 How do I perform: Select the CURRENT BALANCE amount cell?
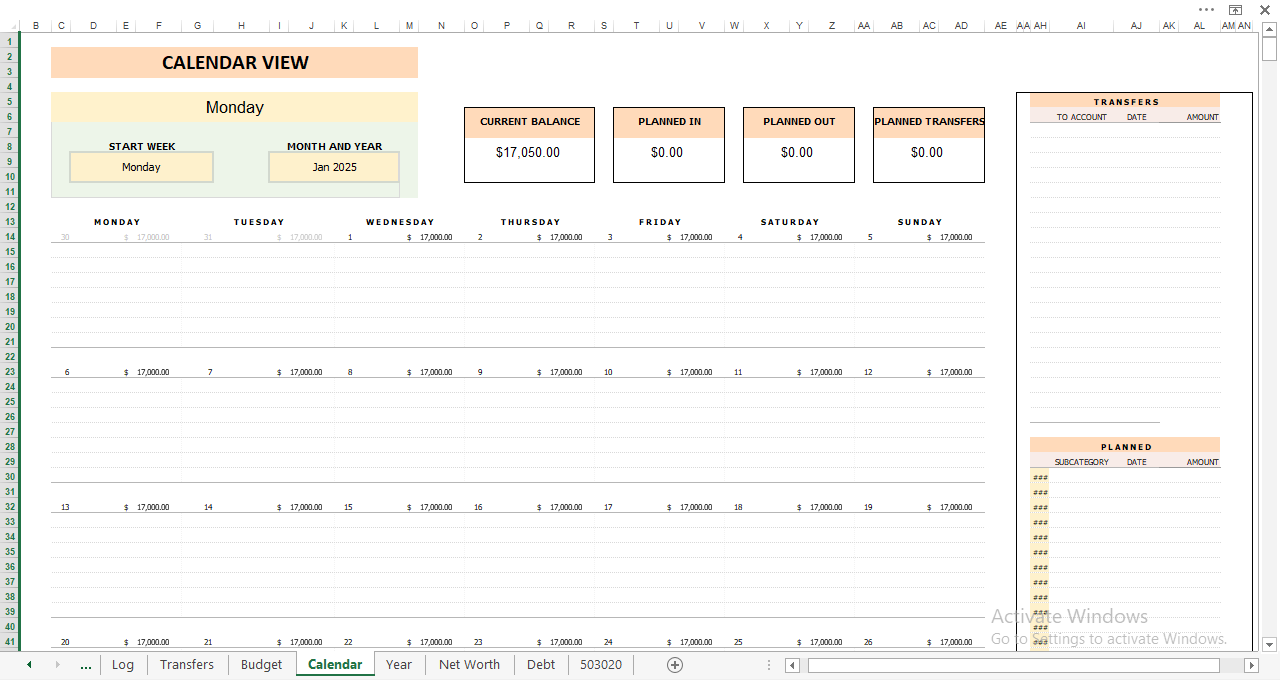(x=529, y=153)
